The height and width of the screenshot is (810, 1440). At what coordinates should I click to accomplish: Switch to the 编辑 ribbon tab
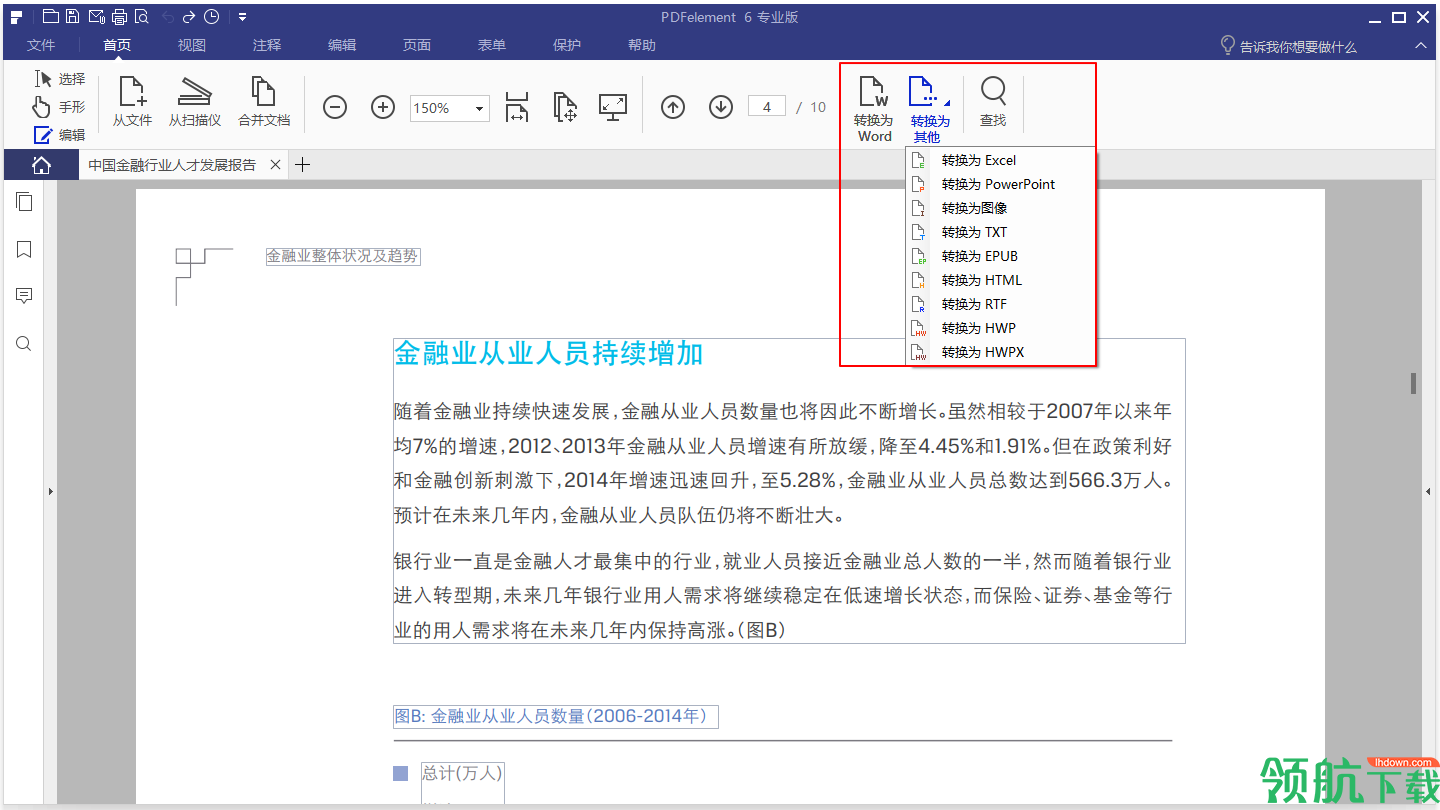342,45
